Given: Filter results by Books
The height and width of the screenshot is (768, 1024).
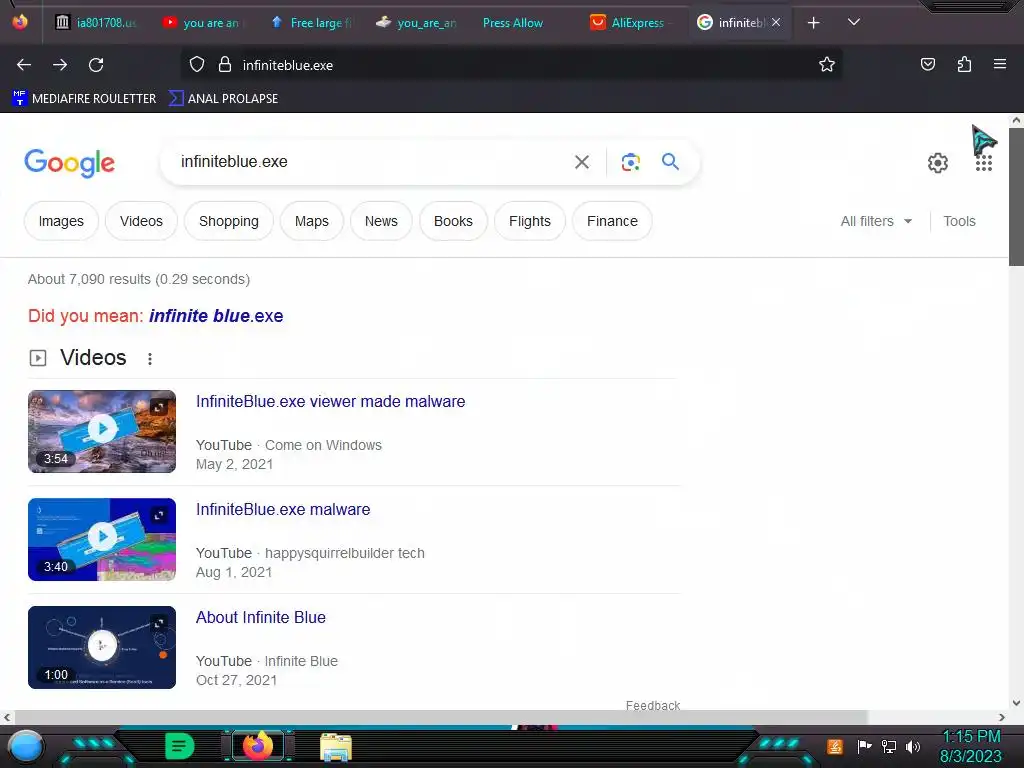Looking at the screenshot, I should (453, 221).
